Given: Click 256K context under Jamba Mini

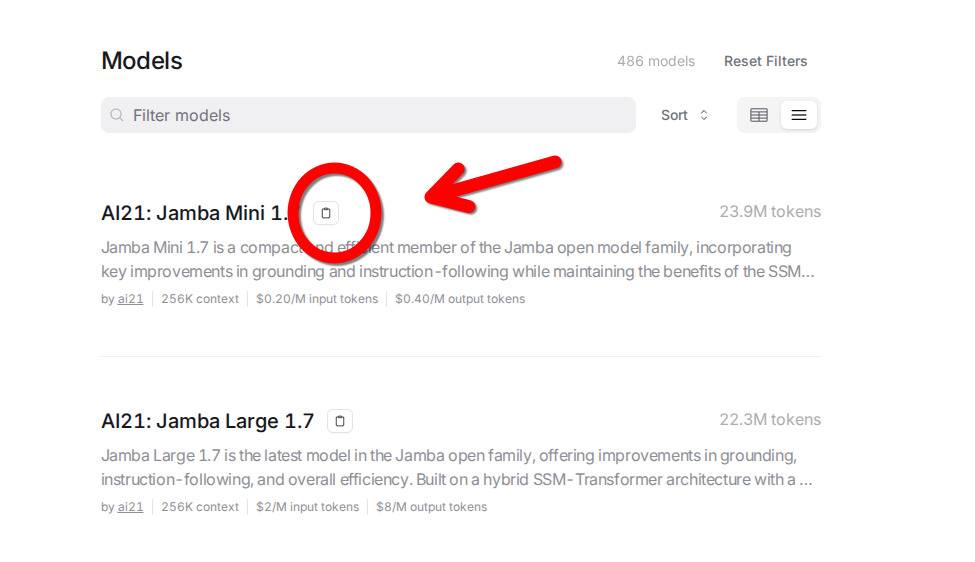Looking at the screenshot, I should [200, 299].
